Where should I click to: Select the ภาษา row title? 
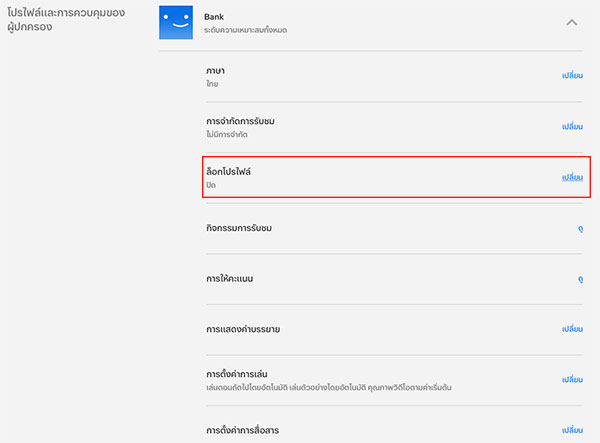coord(215,71)
